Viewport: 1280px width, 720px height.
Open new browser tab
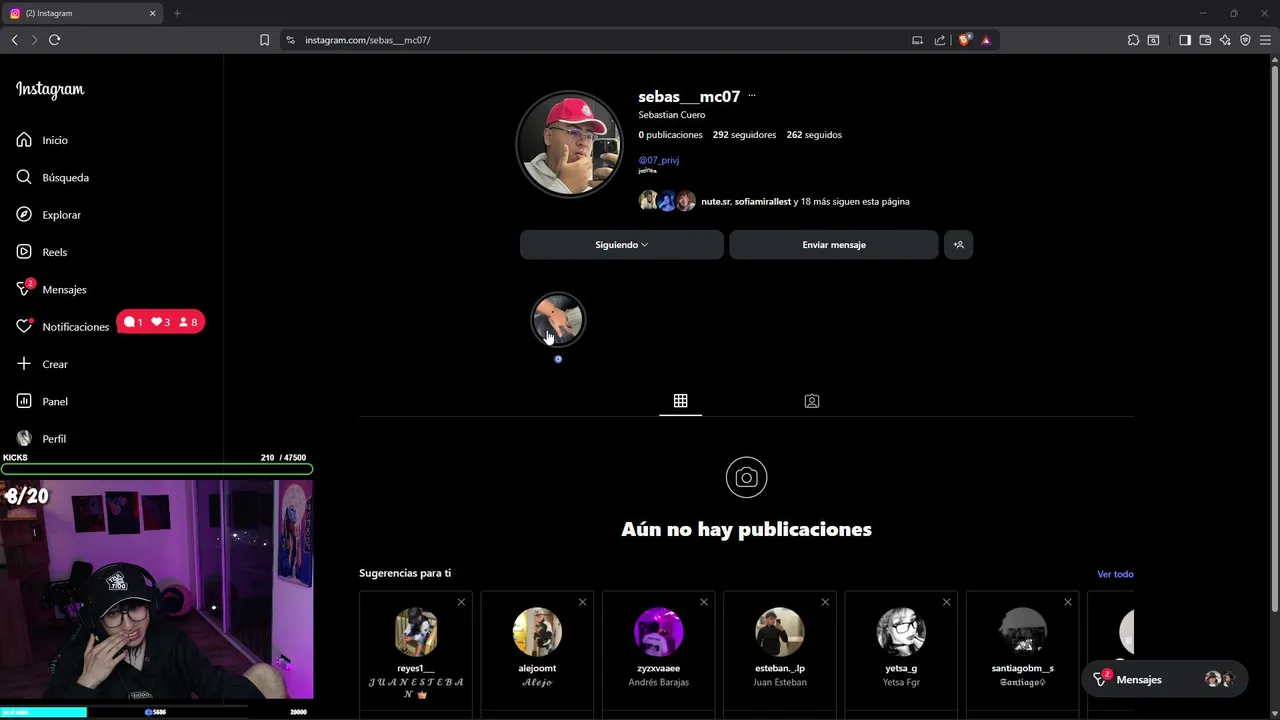click(x=177, y=13)
